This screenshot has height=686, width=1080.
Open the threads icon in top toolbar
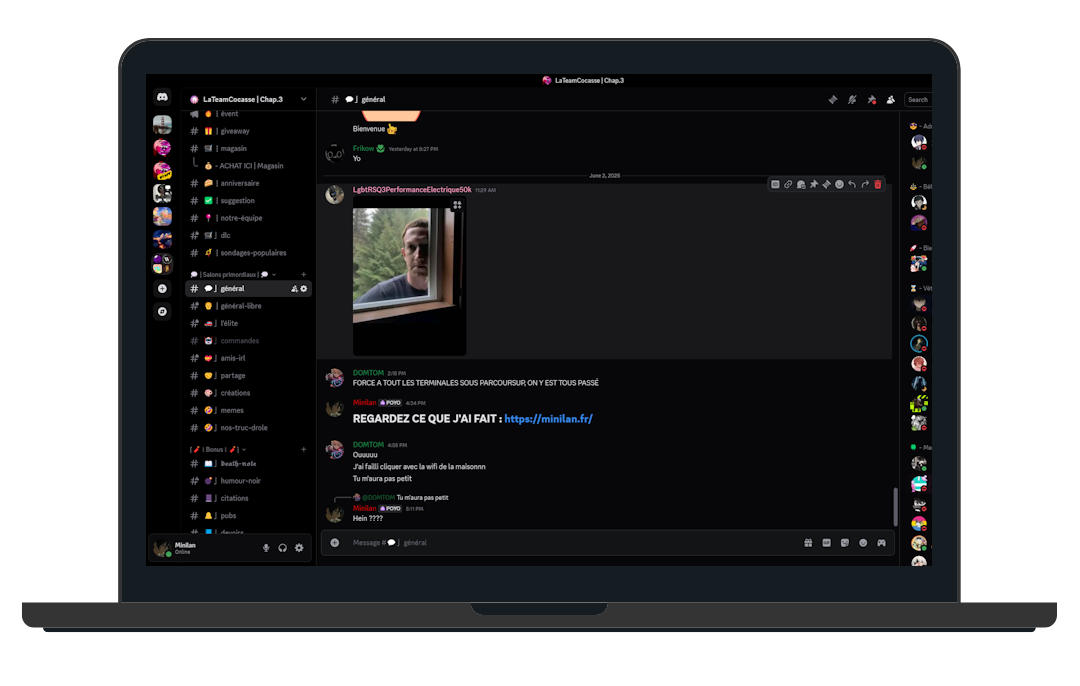833,99
